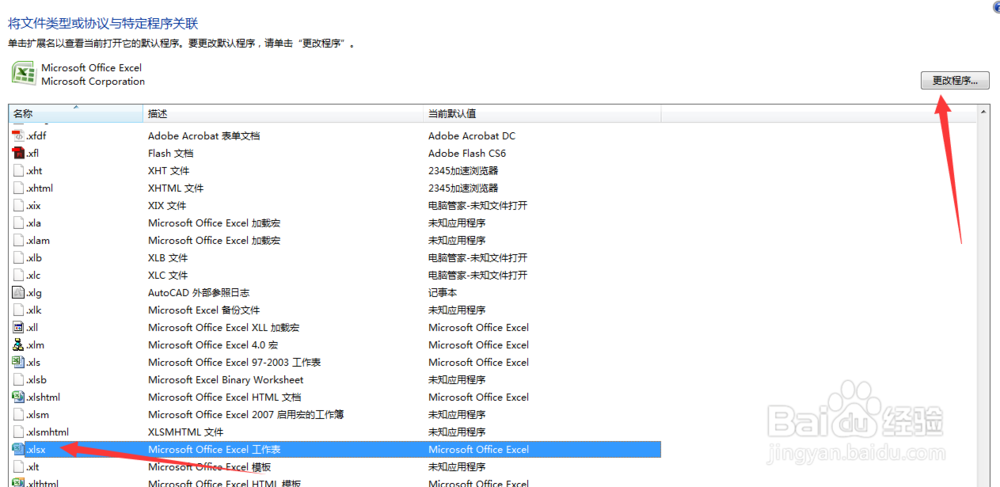Select the .xlsx file icon

(x=18, y=449)
